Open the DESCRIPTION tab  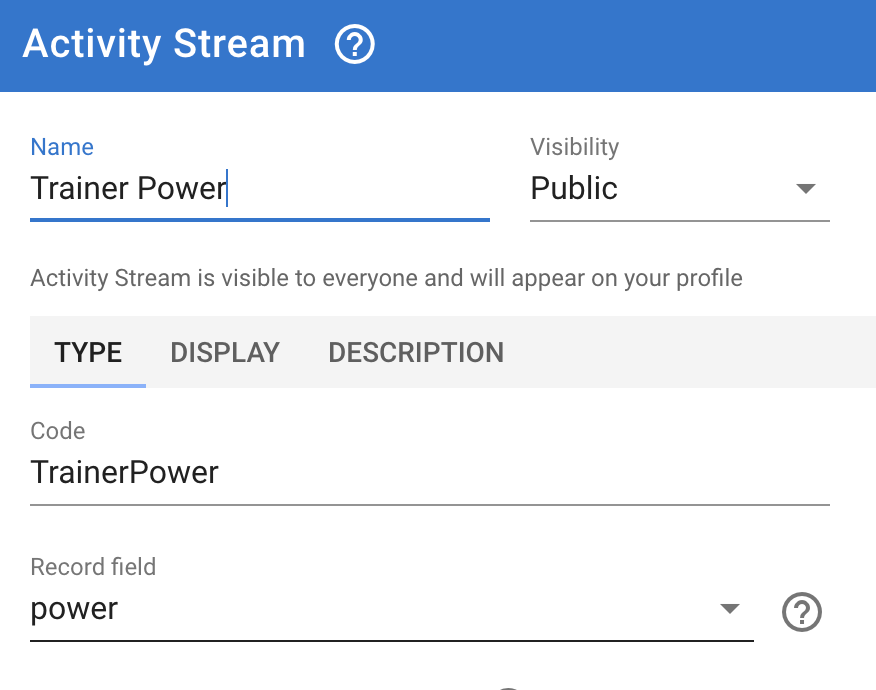pyautogui.click(x=416, y=353)
